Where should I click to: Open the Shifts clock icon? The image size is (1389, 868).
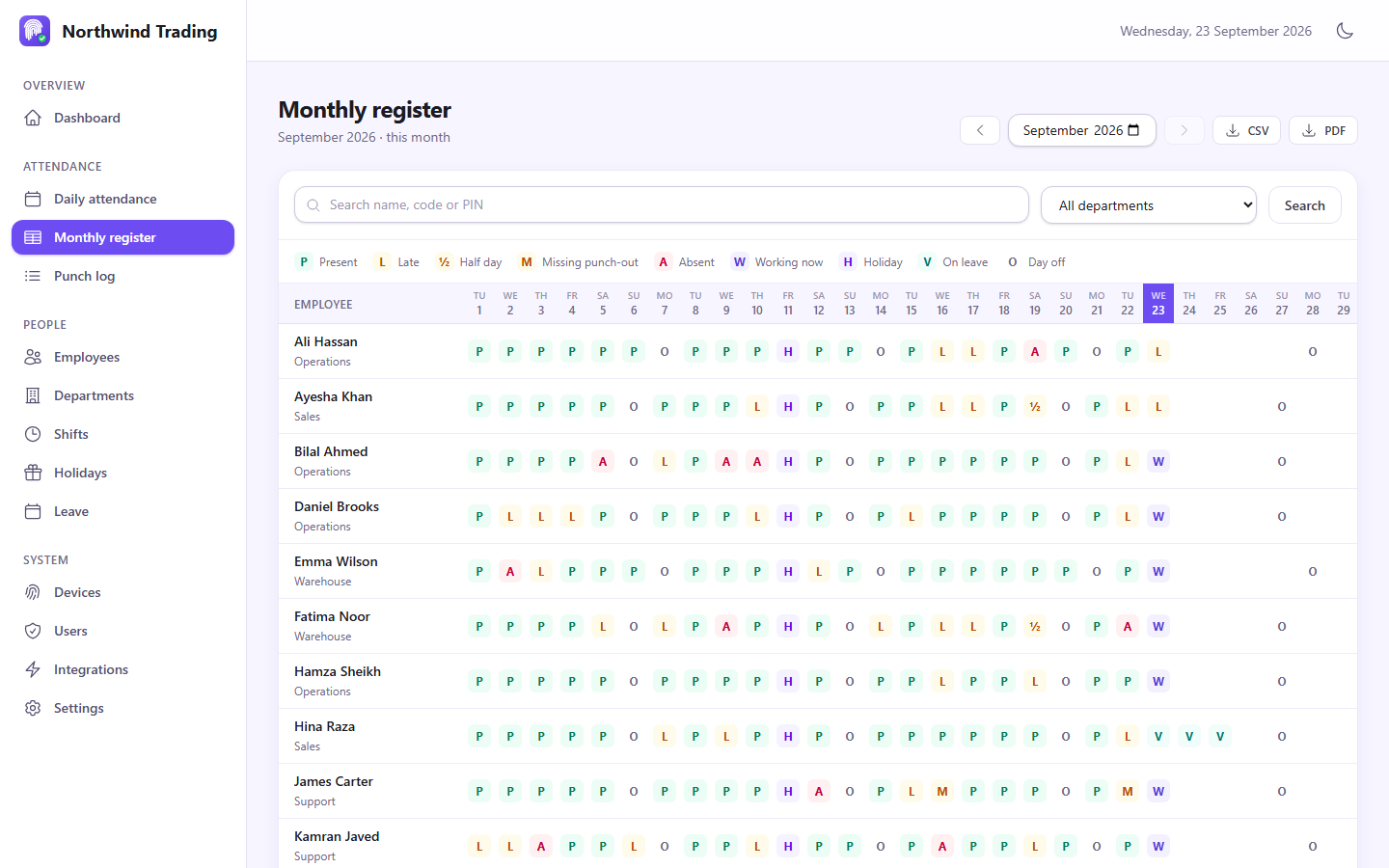pyautogui.click(x=33, y=434)
